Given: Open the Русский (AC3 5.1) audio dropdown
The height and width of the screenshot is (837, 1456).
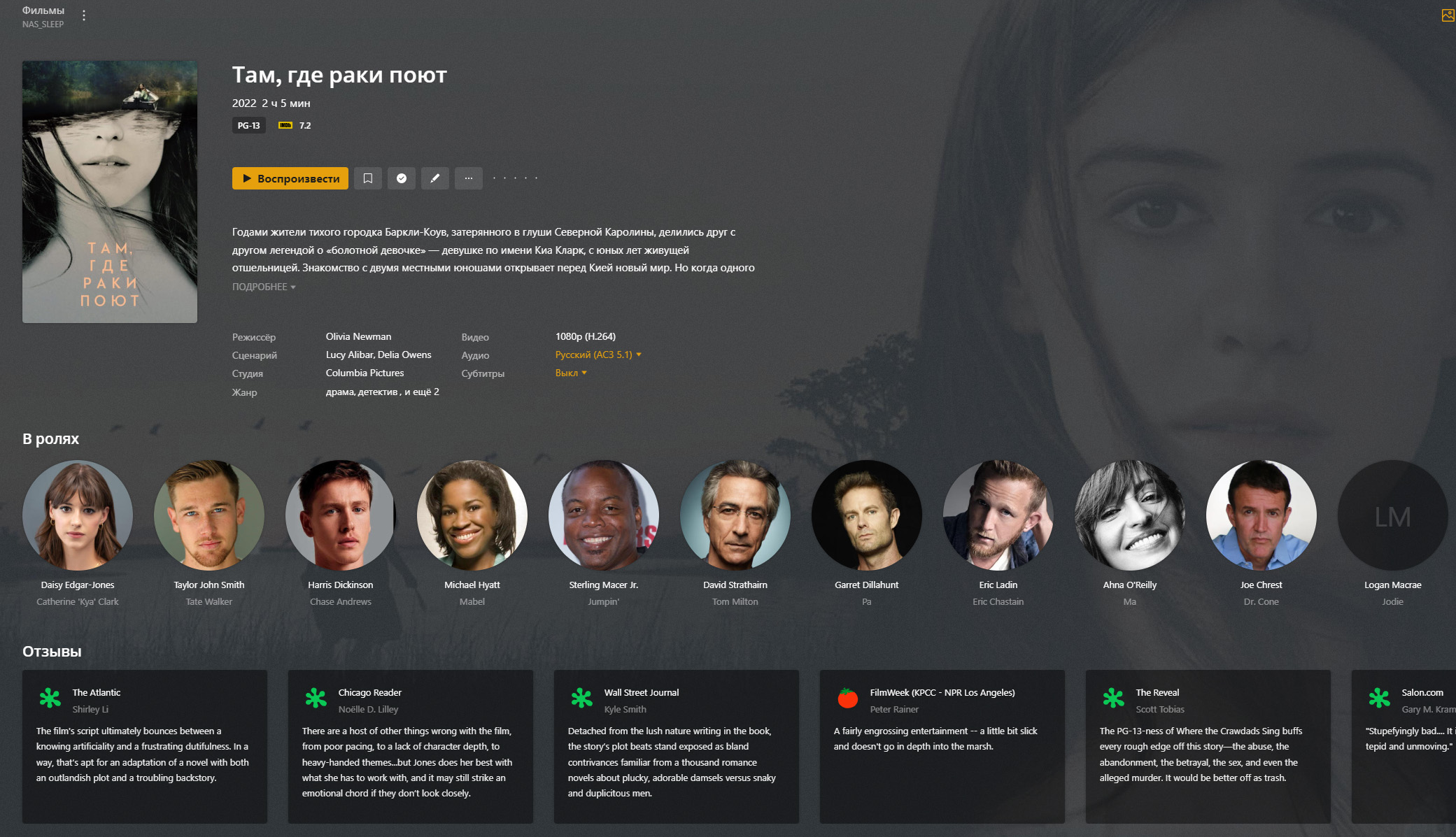Looking at the screenshot, I should point(598,355).
